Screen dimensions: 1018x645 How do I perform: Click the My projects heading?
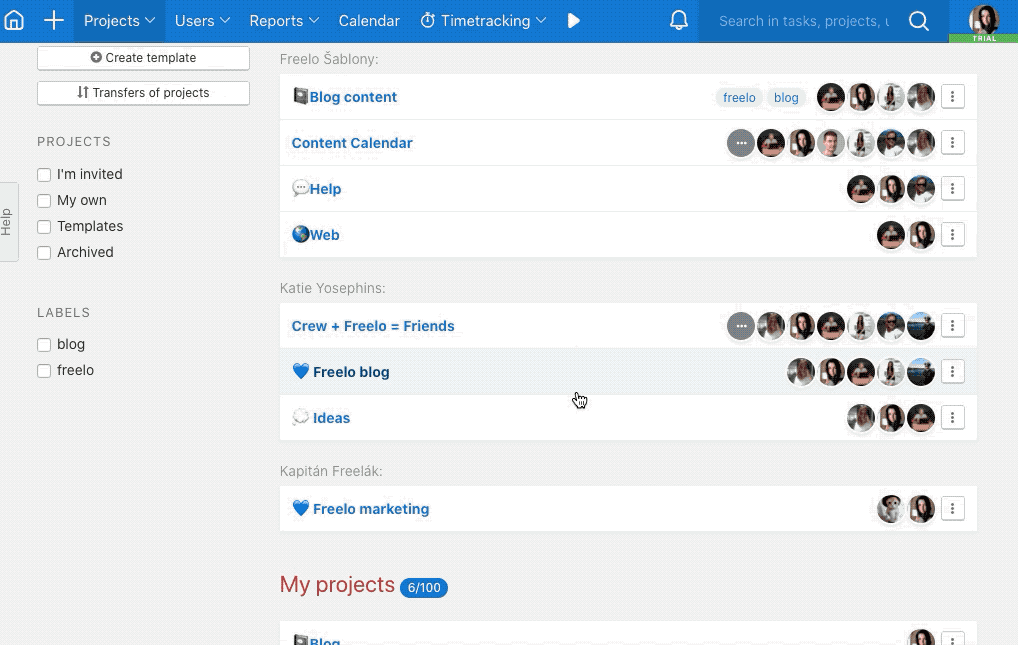point(337,585)
